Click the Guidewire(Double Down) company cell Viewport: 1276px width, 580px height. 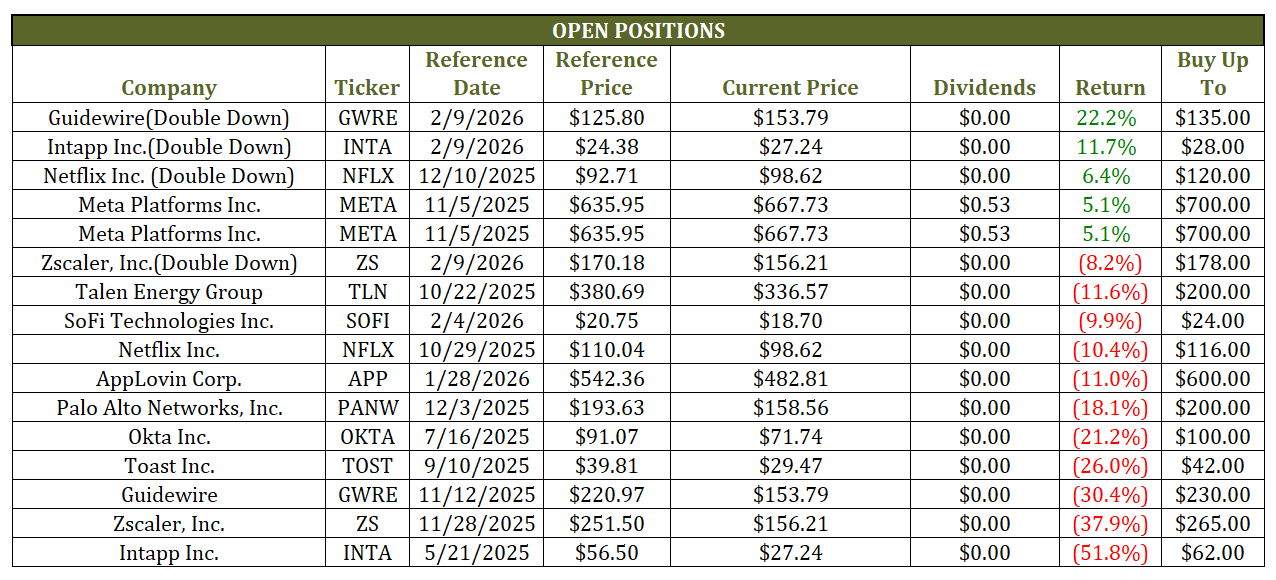(169, 118)
